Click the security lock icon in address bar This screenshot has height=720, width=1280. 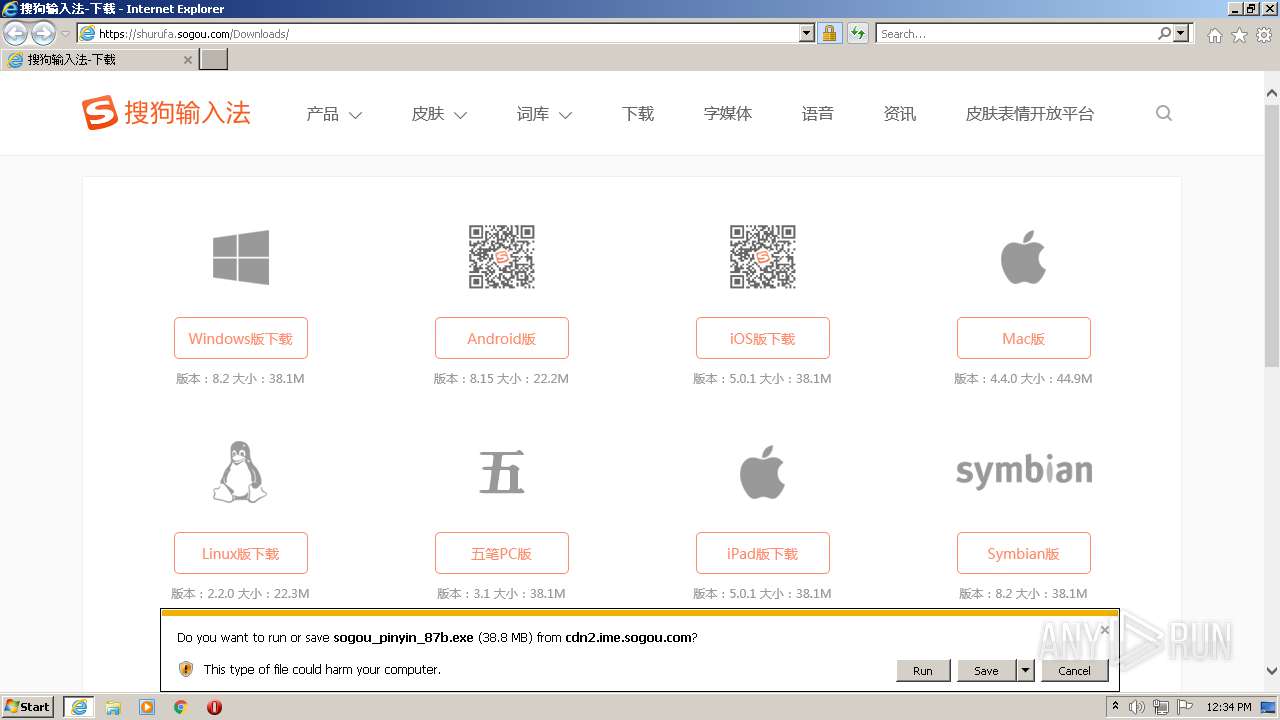coord(829,33)
